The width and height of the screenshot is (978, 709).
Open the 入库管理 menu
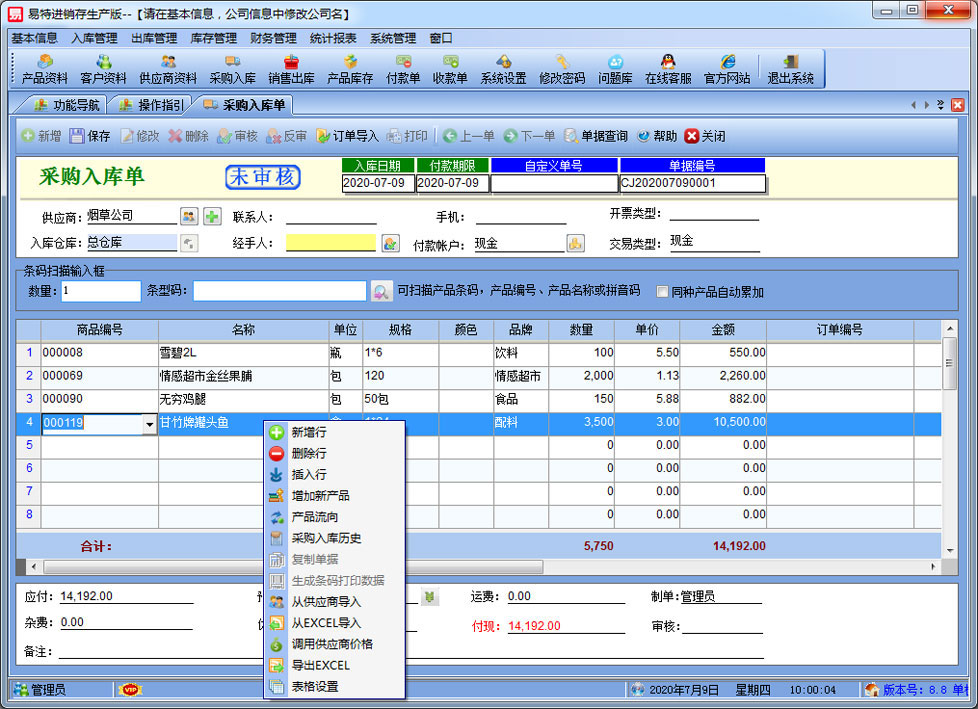94,38
